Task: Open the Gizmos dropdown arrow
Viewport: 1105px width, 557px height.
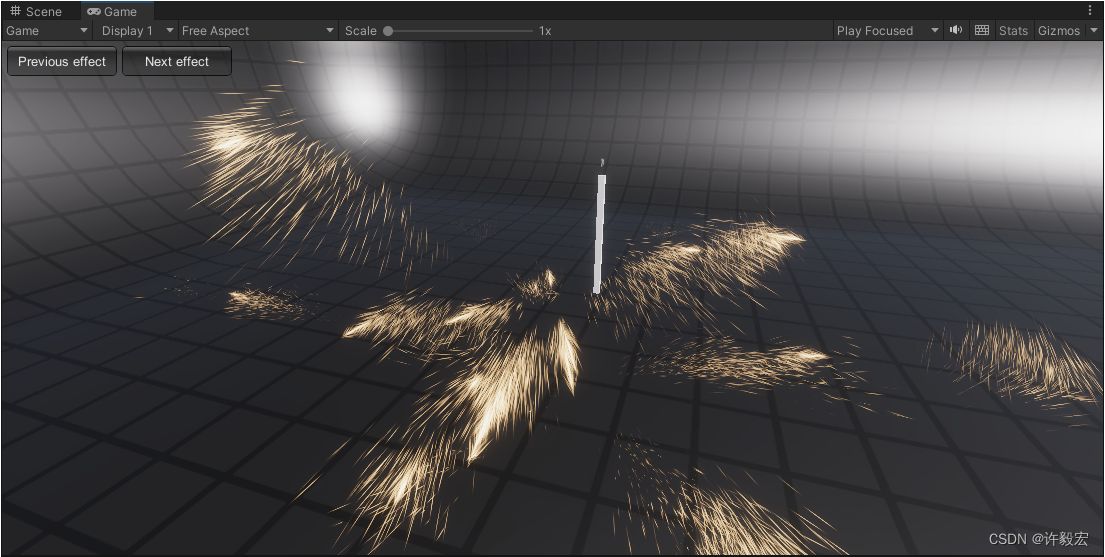Action: [x=1094, y=30]
